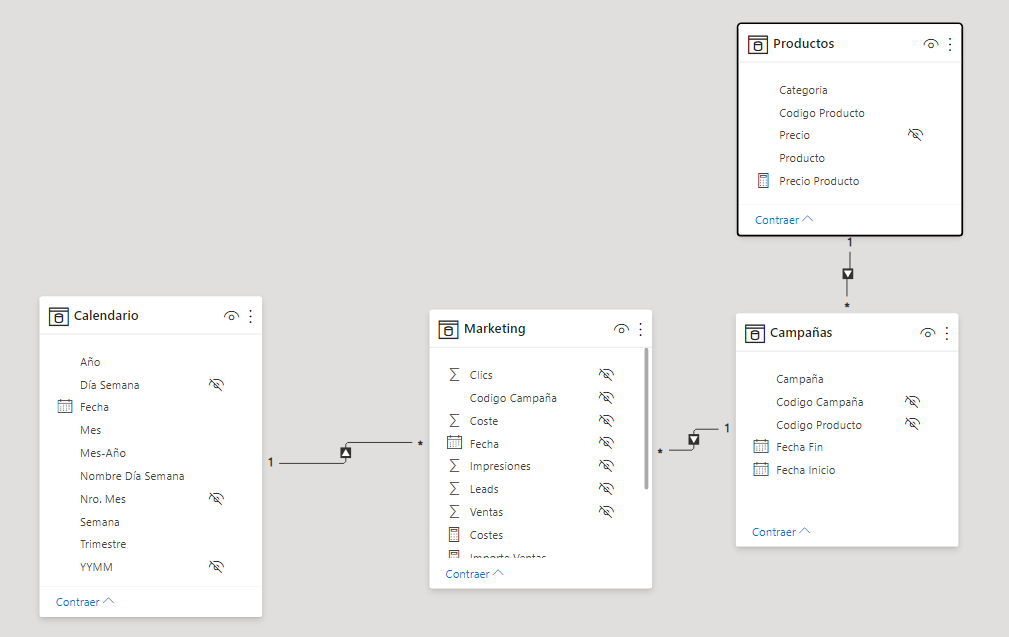Toggle visibility of Productos table
The image size is (1009, 637).
930,44
